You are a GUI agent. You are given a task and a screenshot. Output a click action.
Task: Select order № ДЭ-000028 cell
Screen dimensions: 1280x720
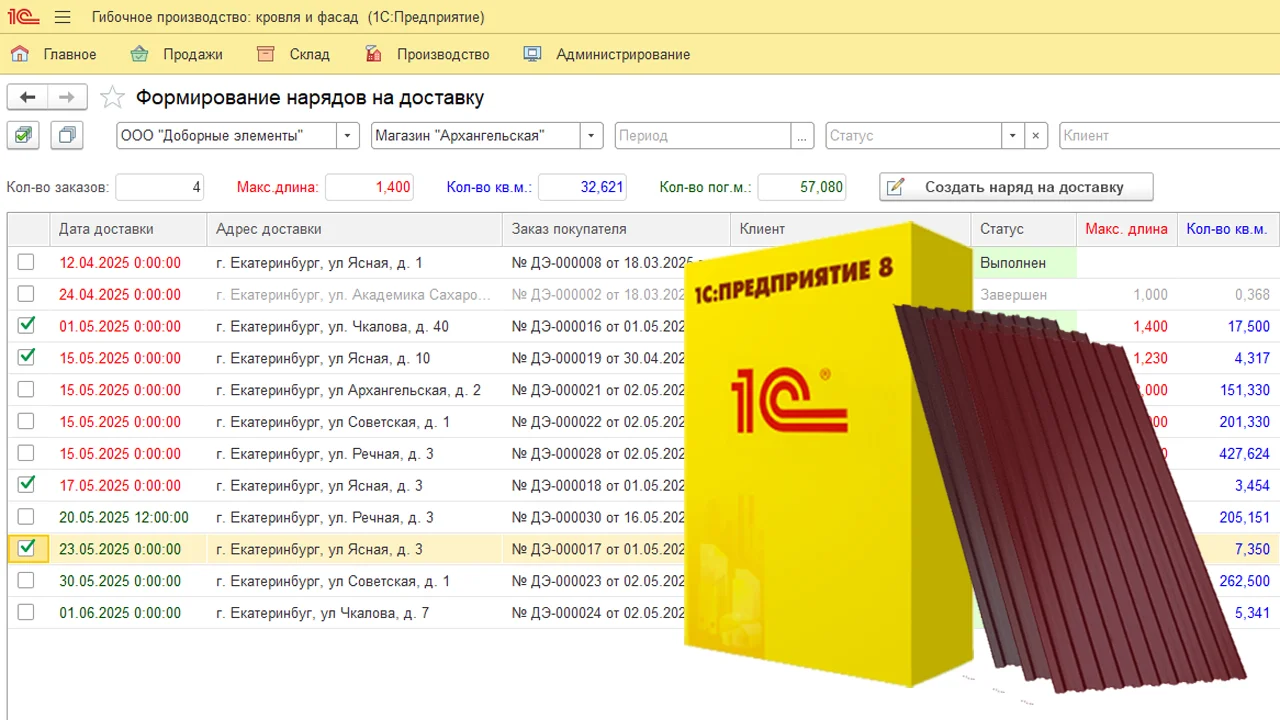[598, 454]
